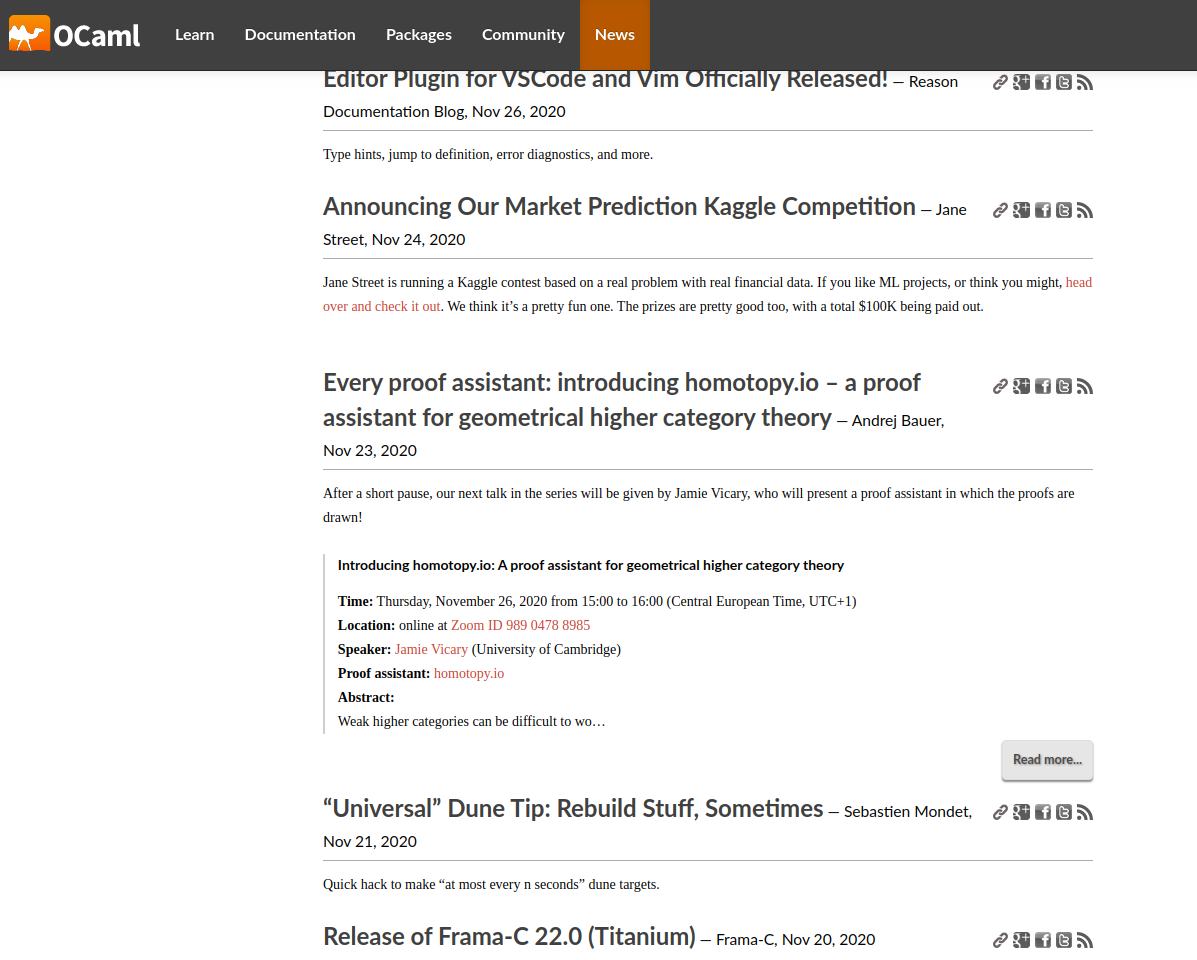Open RSS feed icon for Dune Tip post

click(1085, 812)
